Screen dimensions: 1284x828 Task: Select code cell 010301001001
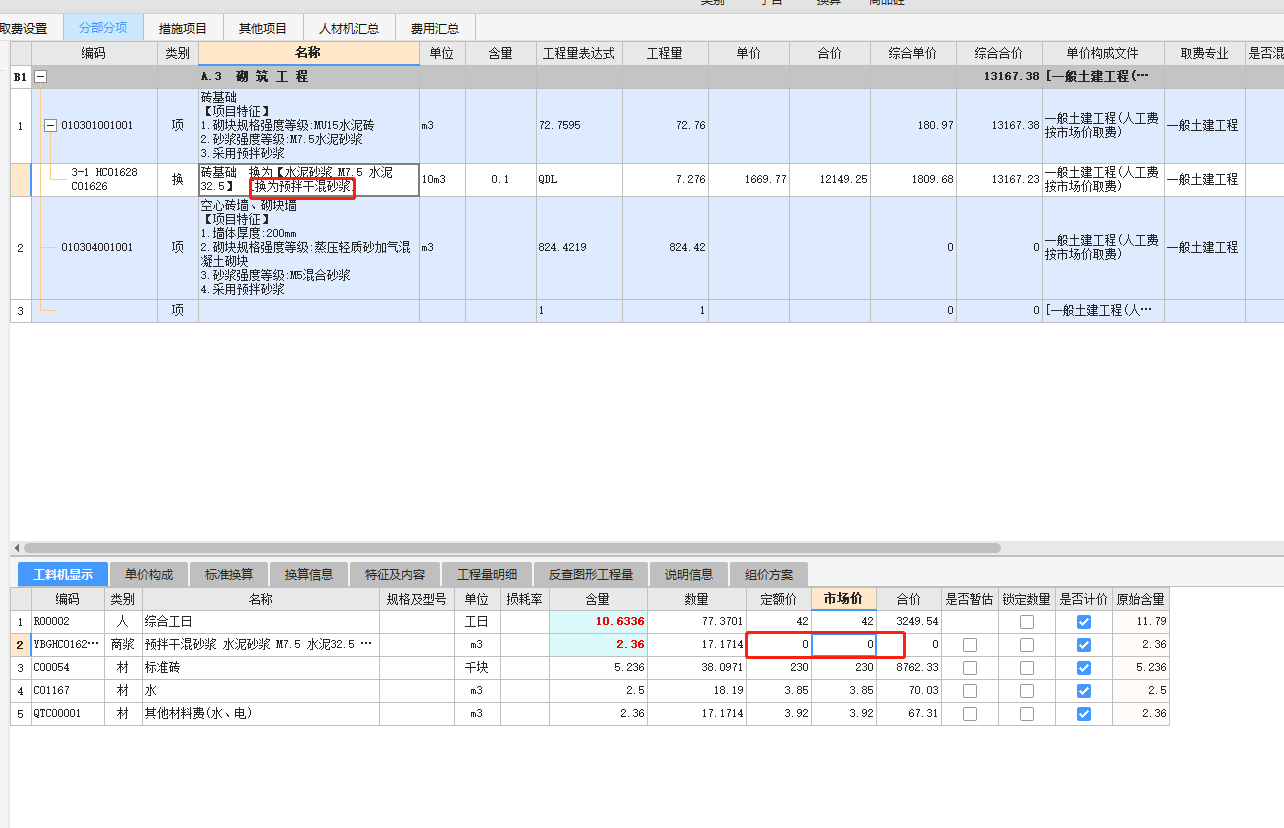(97, 126)
